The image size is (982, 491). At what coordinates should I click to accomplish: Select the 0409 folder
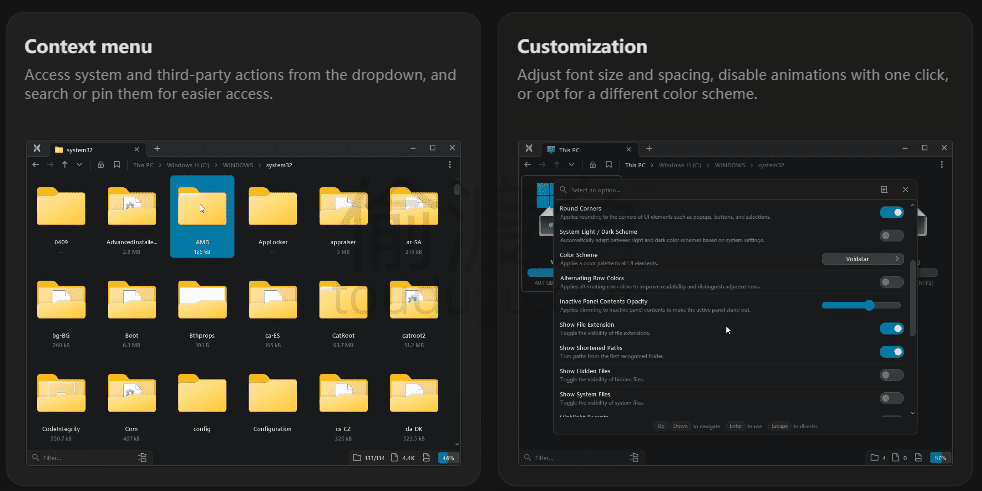61,205
